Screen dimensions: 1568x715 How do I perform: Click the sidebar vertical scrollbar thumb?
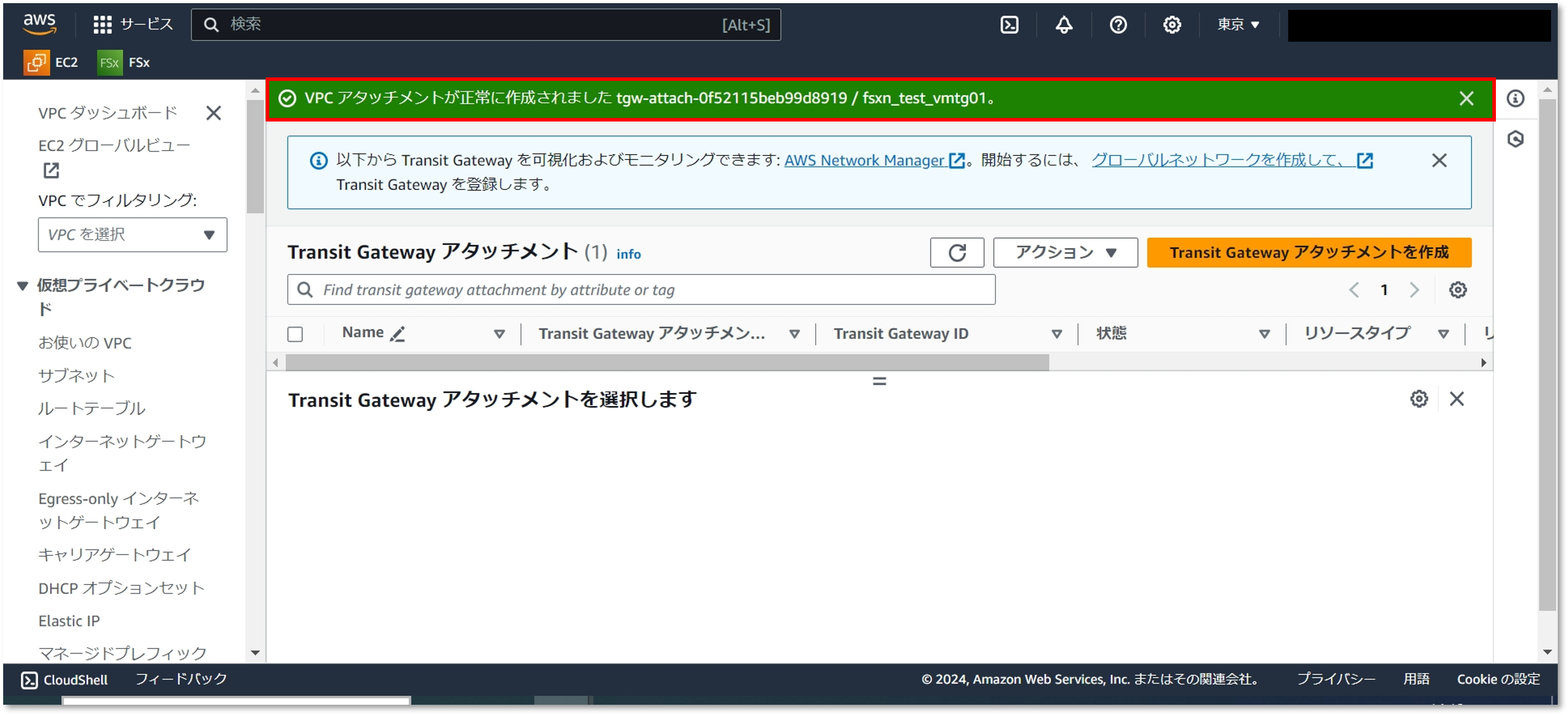pyautogui.click(x=255, y=156)
